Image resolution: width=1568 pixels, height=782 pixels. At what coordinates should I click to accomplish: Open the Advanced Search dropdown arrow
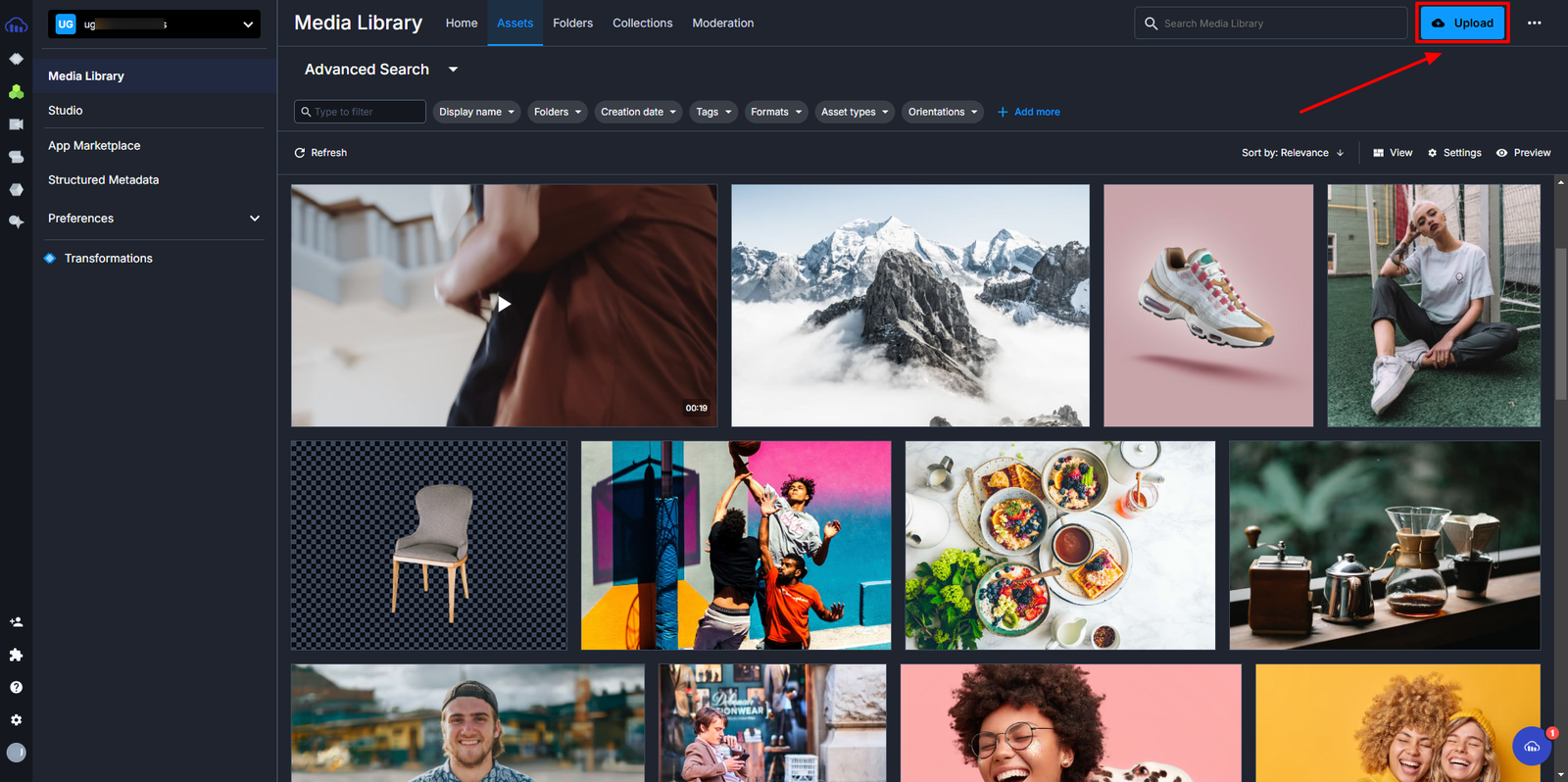pyautogui.click(x=453, y=70)
